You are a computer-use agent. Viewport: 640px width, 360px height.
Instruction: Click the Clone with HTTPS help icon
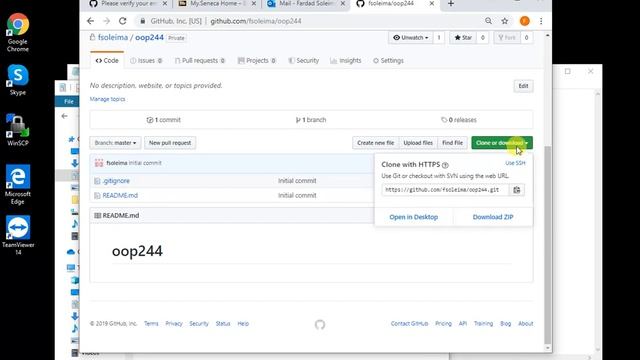(x=445, y=165)
